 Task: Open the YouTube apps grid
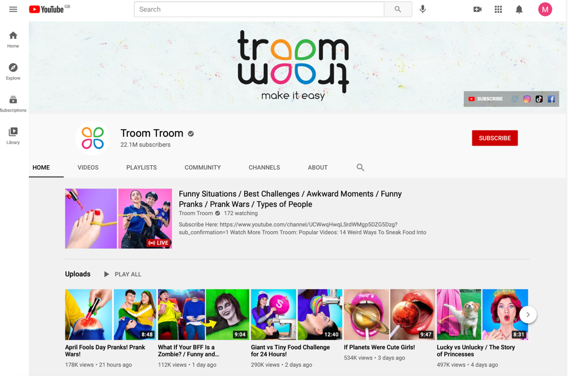pos(498,9)
